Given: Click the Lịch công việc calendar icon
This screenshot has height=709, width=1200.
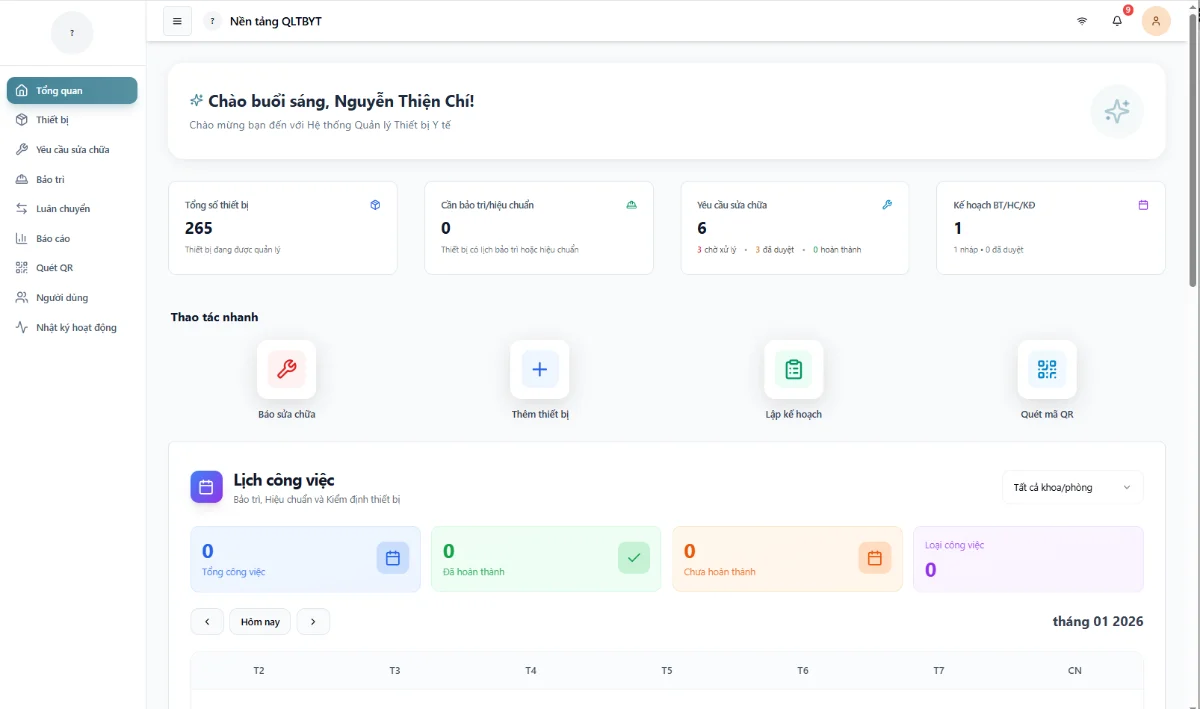Looking at the screenshot, I should tap(206, 487).
